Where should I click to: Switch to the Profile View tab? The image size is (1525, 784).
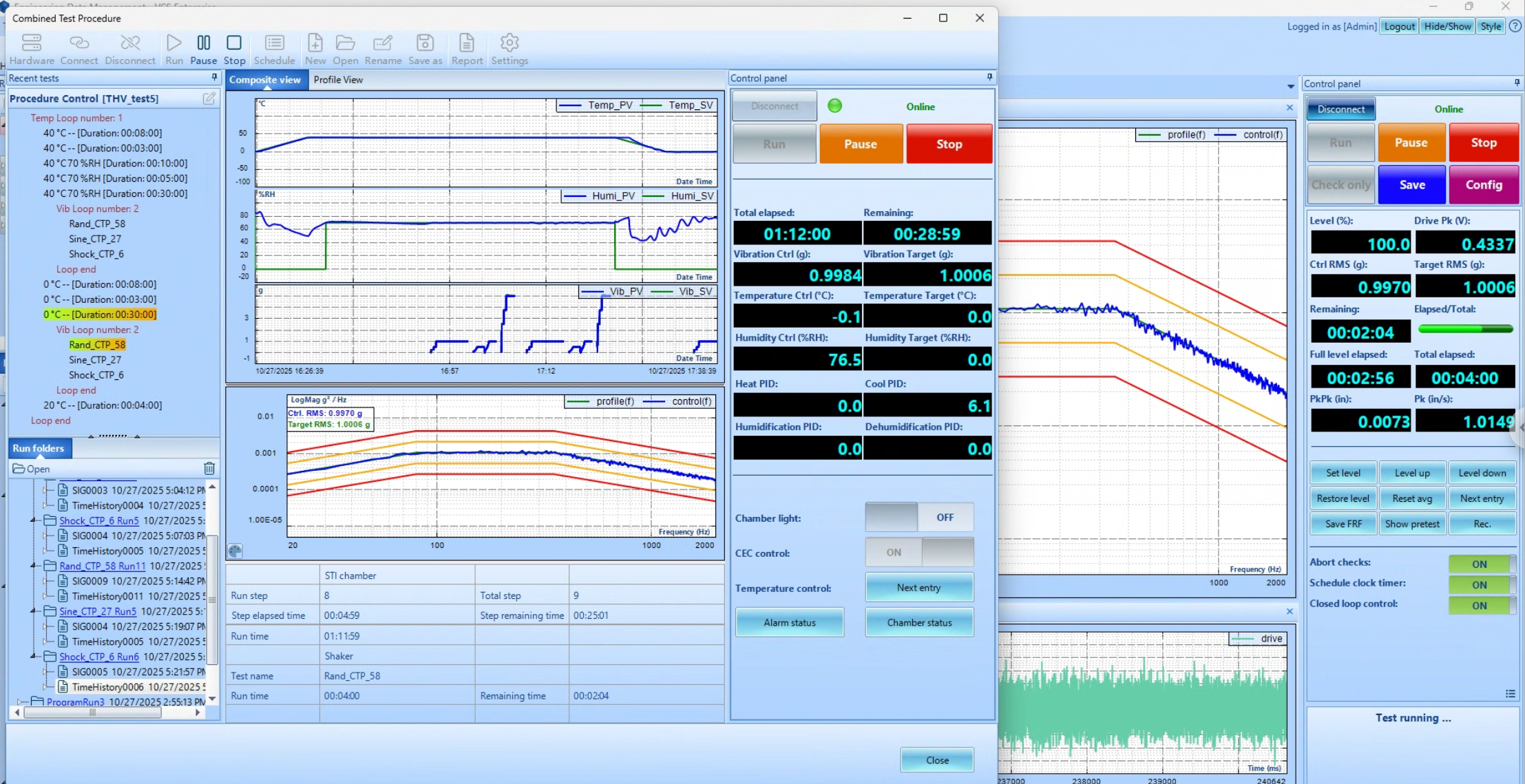coord(338,80)
